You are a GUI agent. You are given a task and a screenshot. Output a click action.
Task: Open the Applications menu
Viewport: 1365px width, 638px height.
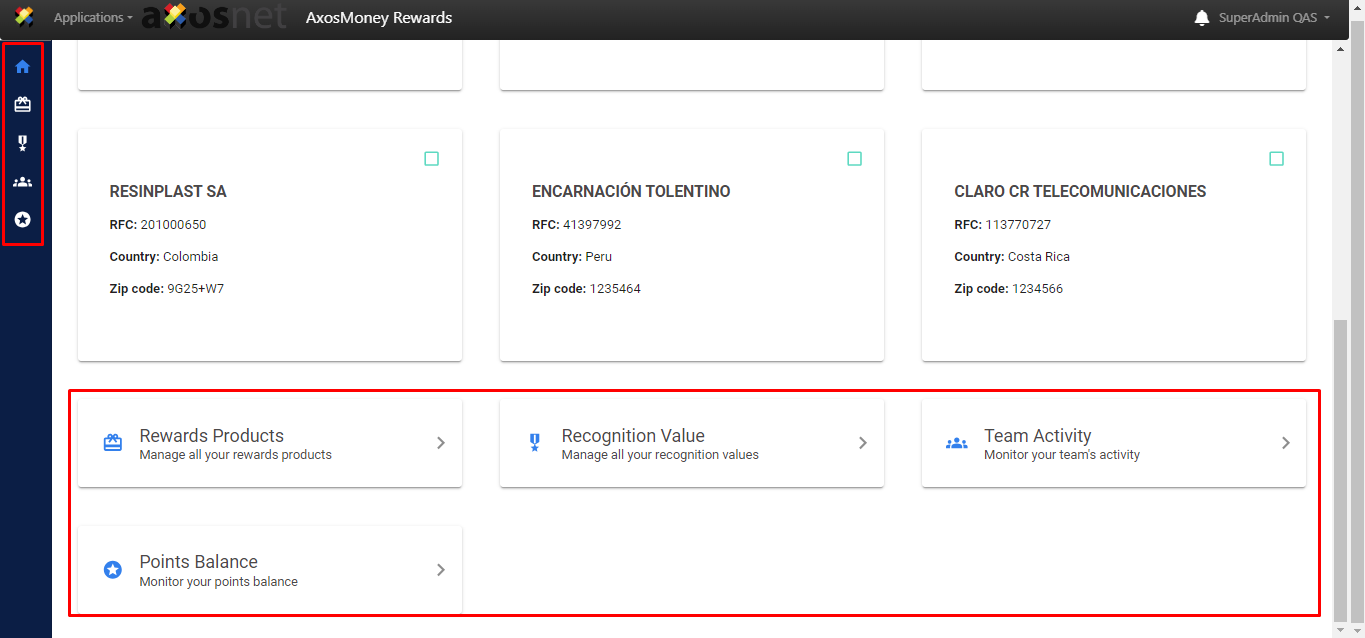(93, 18)
